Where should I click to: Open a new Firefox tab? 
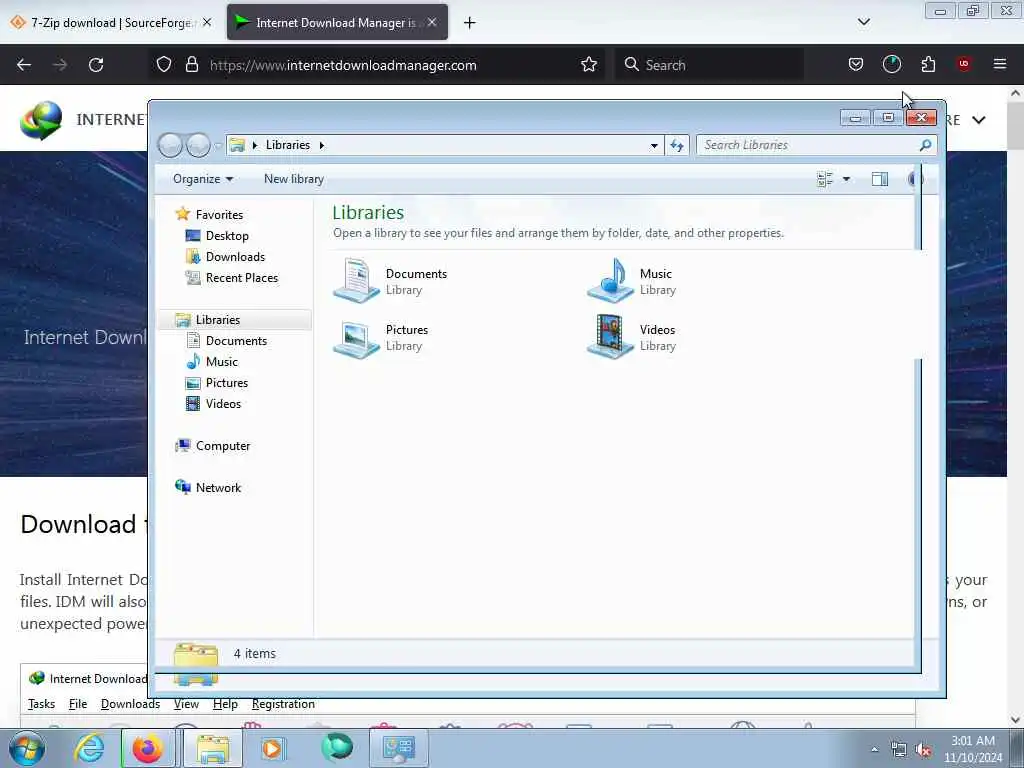tap(470, 23)
